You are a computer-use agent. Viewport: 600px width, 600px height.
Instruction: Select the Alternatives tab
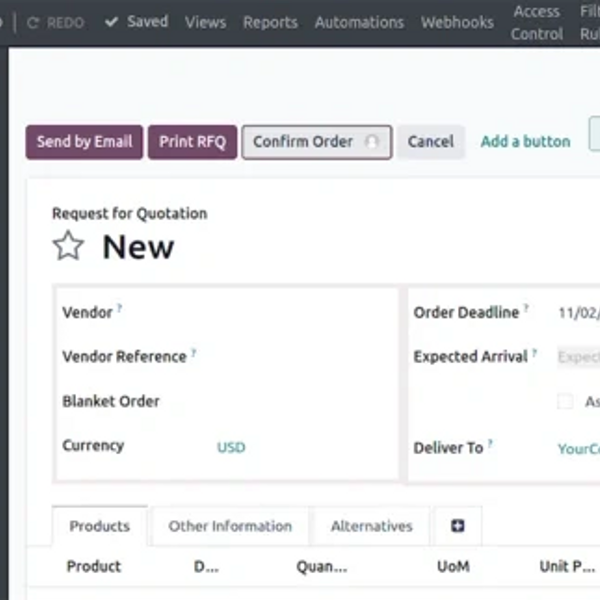pos(371,526)
